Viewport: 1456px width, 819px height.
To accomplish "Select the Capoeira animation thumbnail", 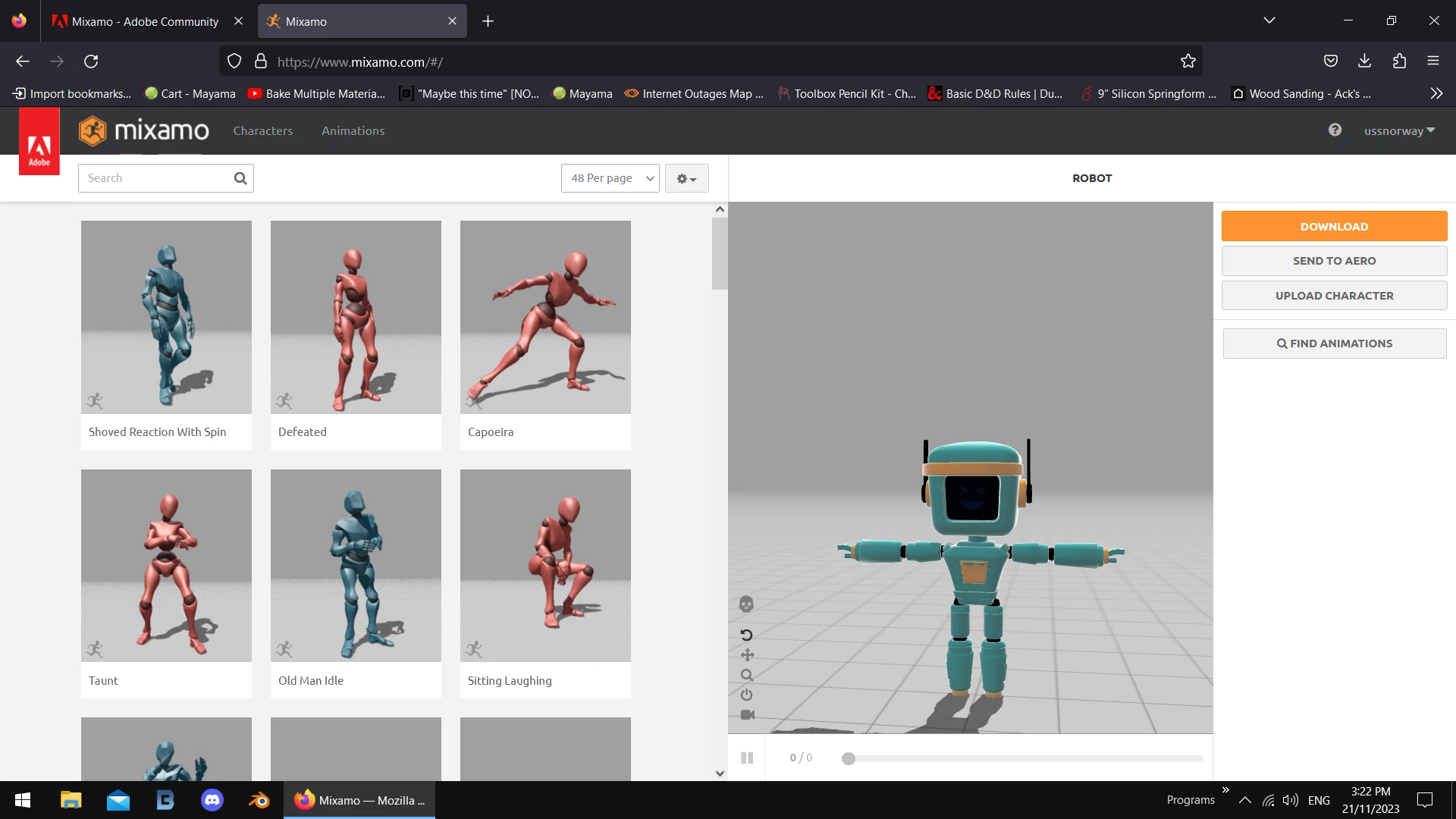I will [545, 317].
